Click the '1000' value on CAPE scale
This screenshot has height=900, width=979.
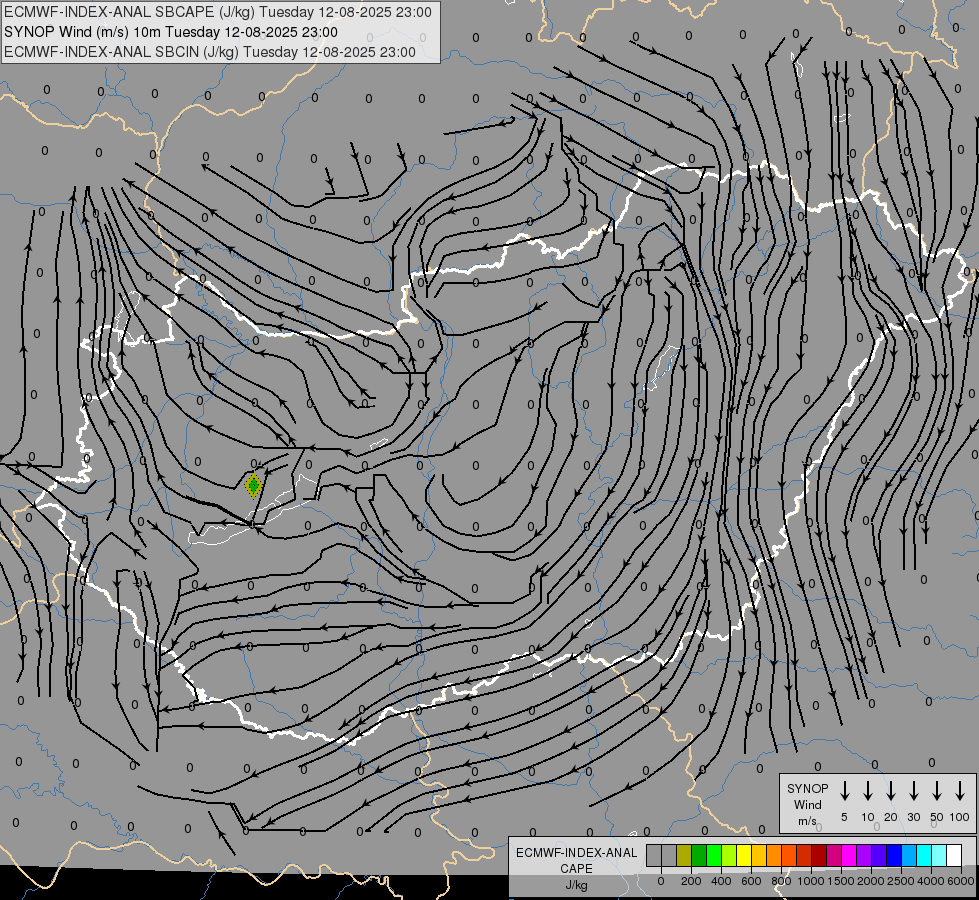pos(811,881)
